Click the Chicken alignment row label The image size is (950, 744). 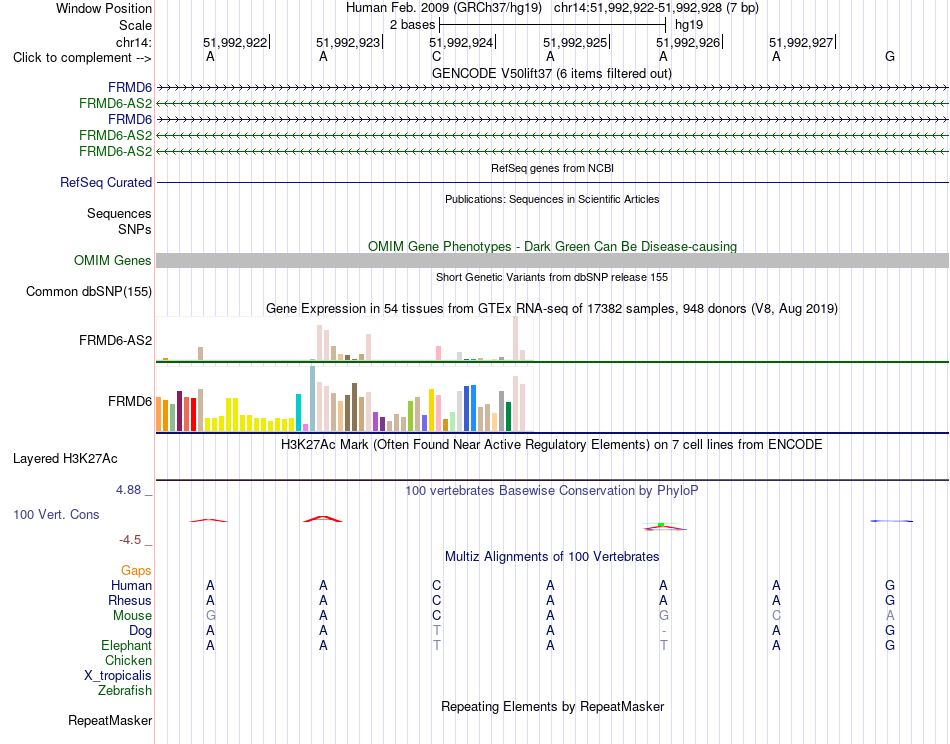(128, 661)
